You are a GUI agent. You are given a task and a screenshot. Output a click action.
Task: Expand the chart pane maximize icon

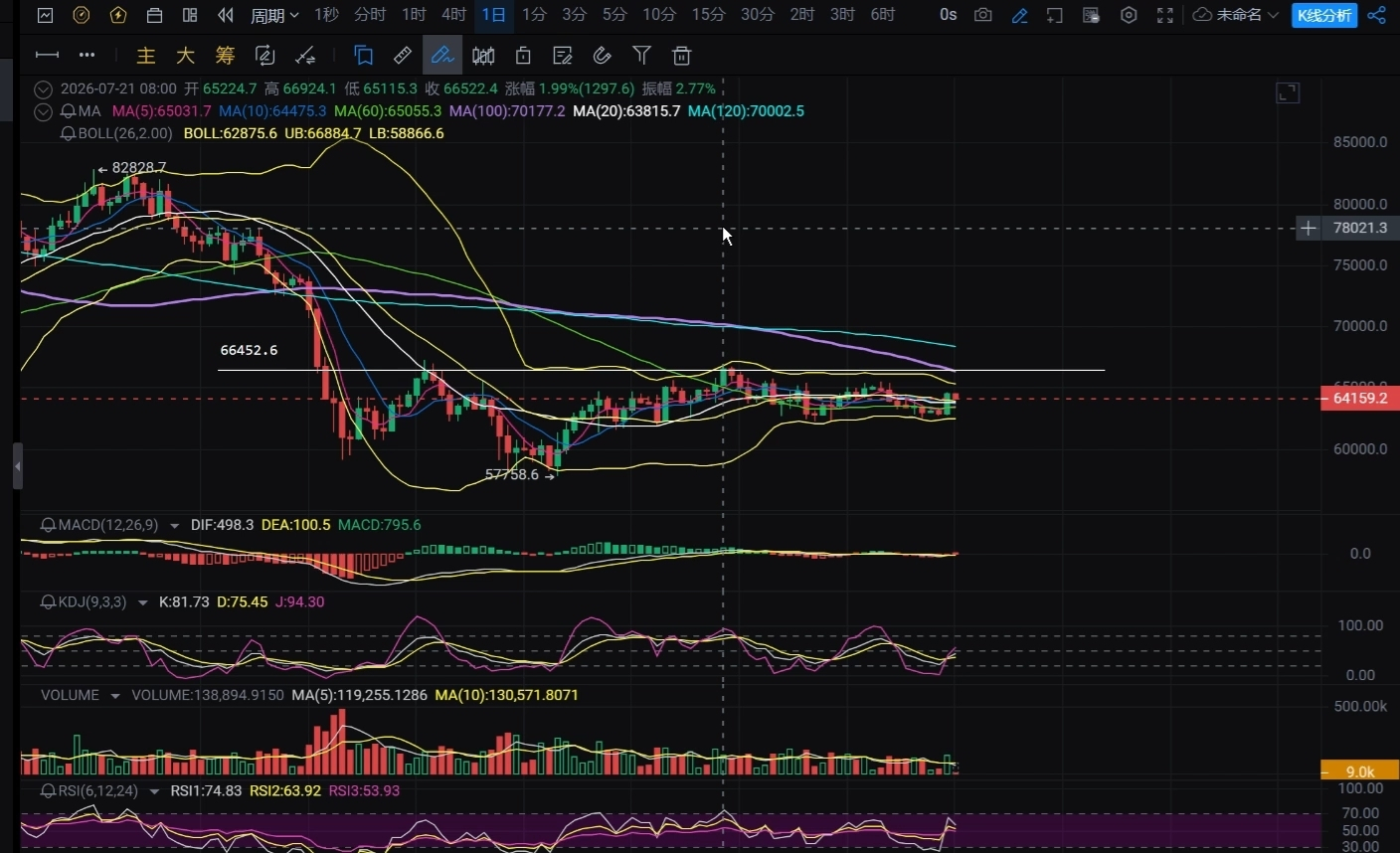(1288, 92)
